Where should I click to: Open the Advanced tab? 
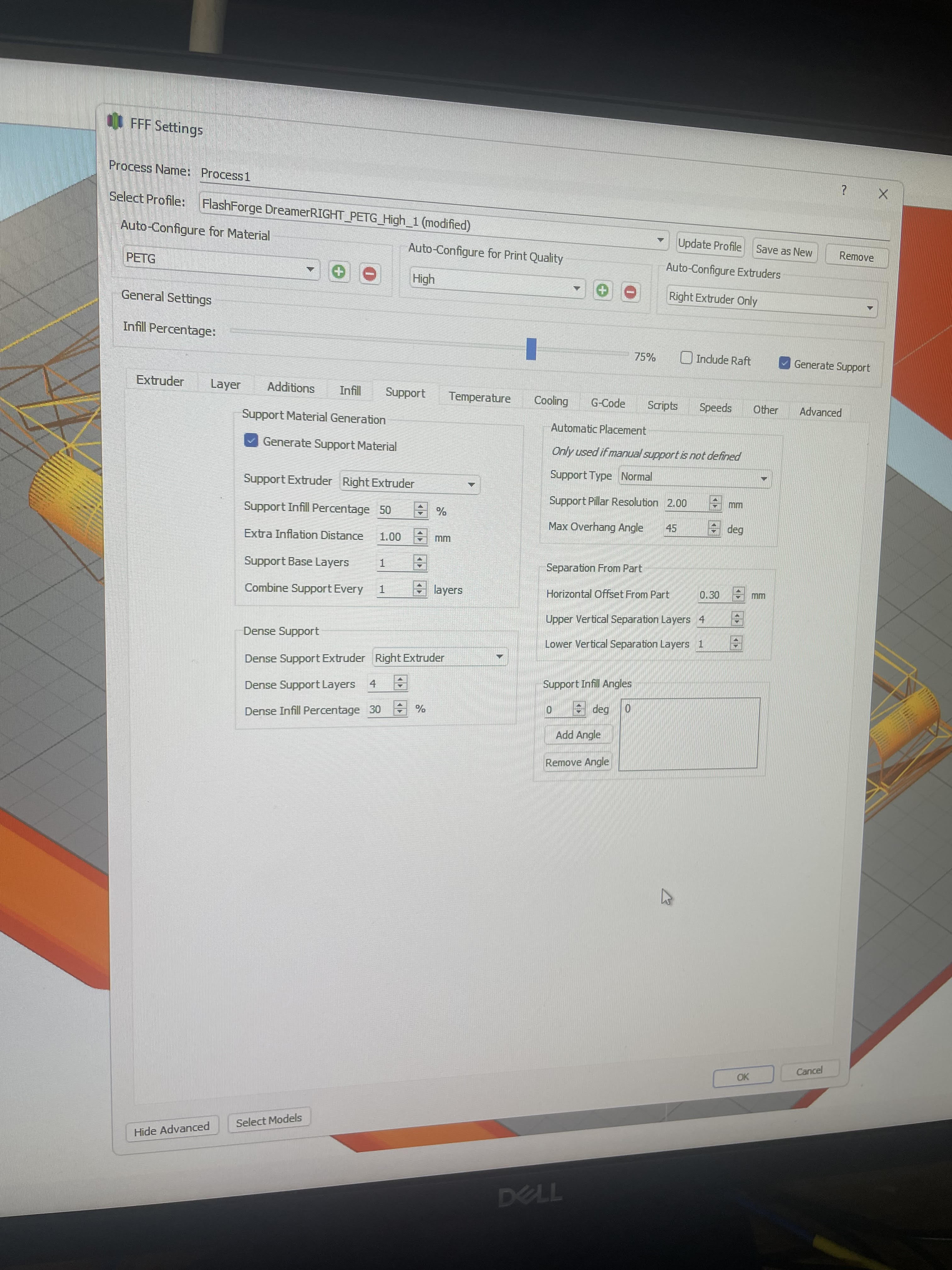(821, 413)
